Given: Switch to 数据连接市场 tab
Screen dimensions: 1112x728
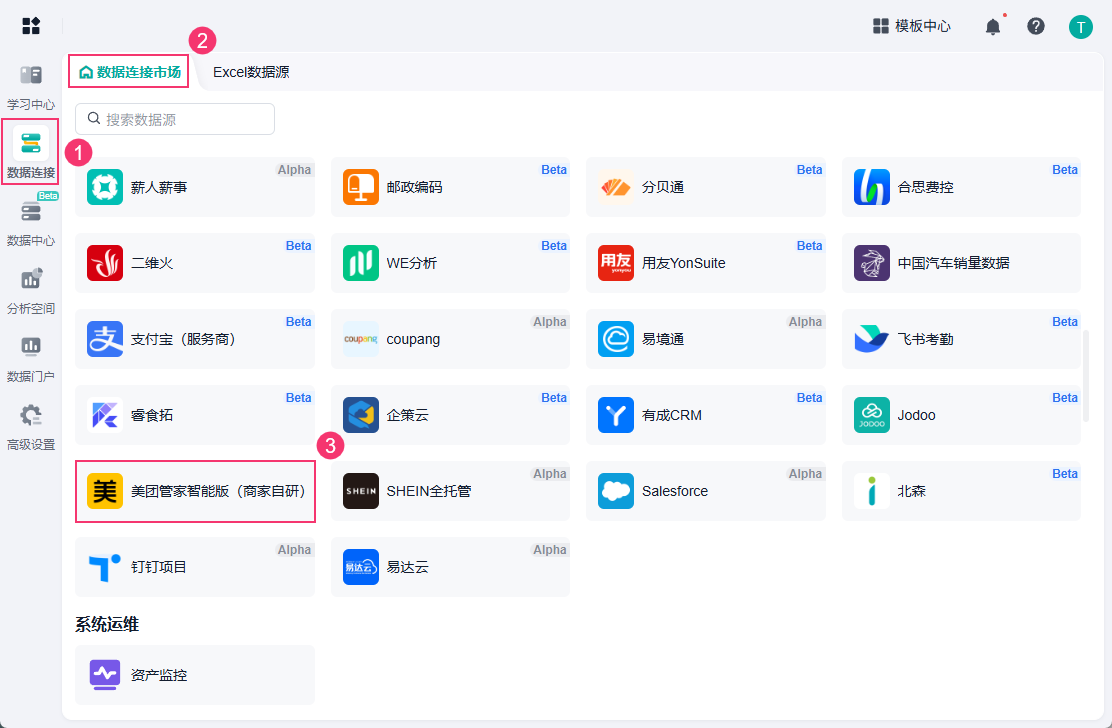Looking at the screenshot, I should [129, 72].
